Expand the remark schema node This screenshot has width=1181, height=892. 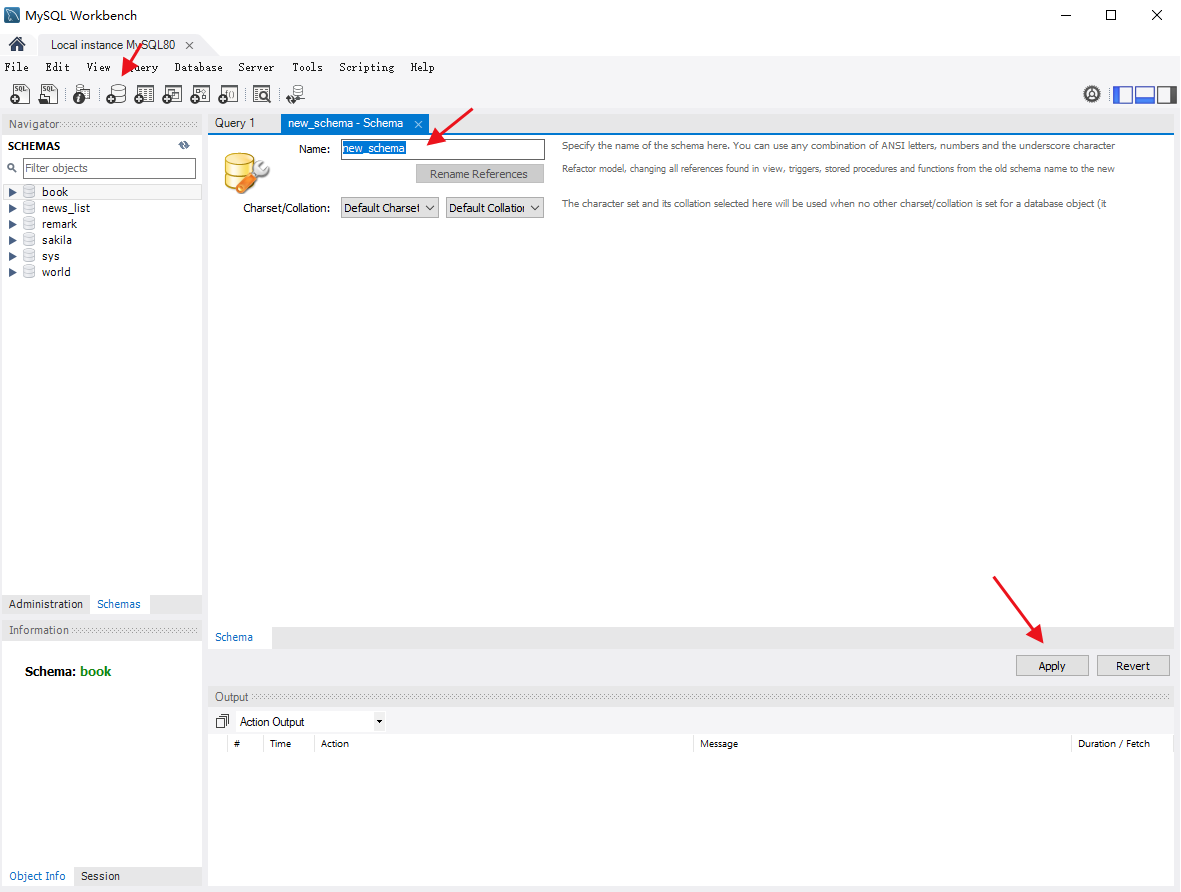13,224
